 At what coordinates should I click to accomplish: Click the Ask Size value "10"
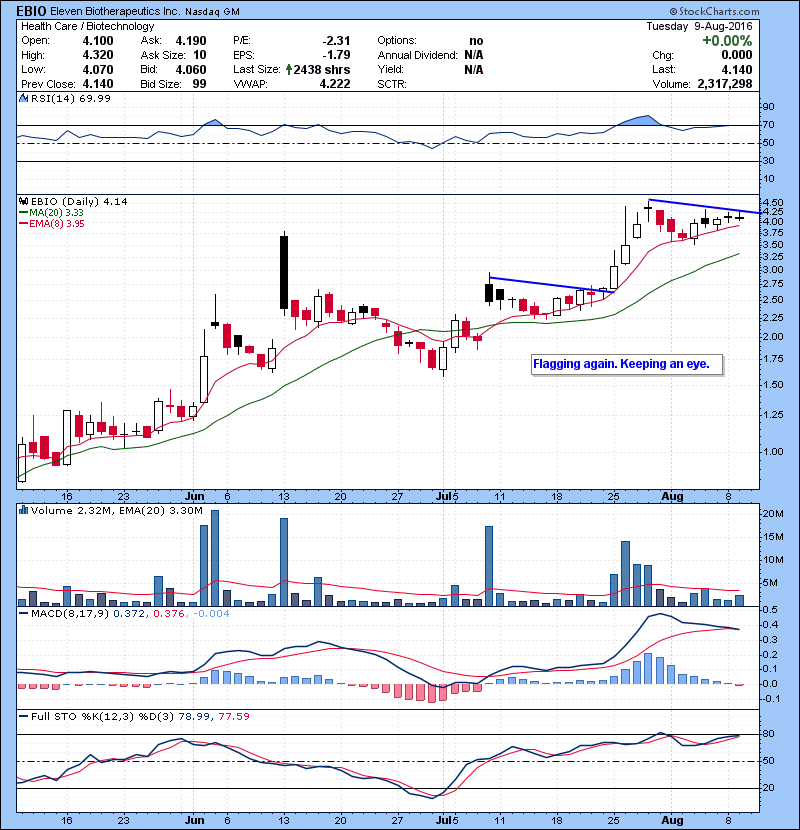point(200,55)
